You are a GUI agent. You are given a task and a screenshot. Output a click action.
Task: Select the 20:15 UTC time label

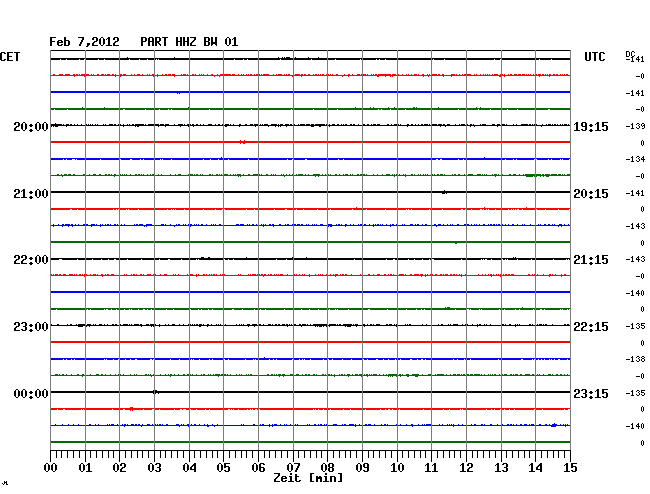tap(592, 193)
